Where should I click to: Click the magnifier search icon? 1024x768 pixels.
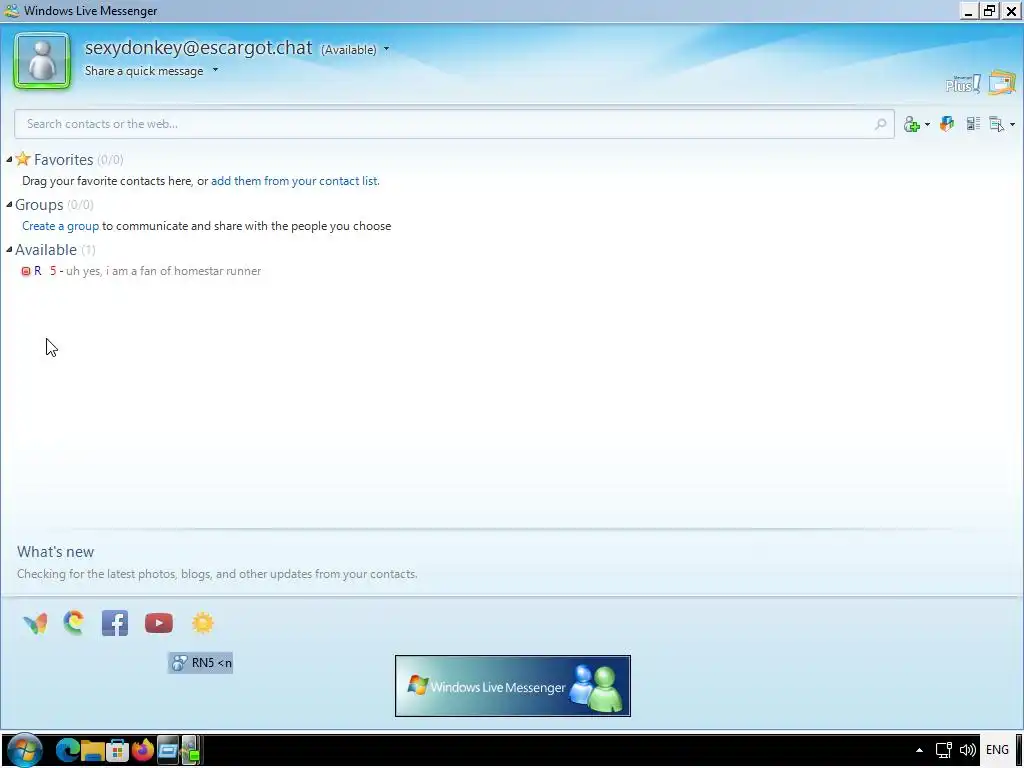point(880,123)
